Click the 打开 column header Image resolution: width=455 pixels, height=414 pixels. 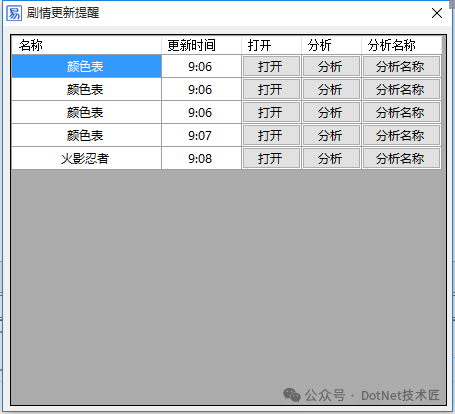(x=271, y=45)
